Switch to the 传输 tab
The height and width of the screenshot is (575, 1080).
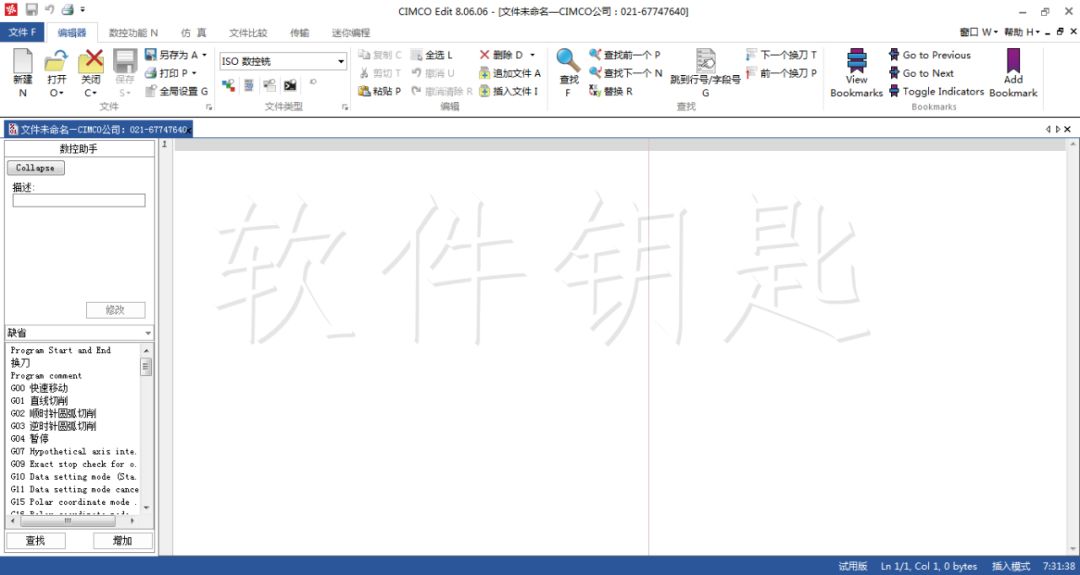tap(300, 32)
